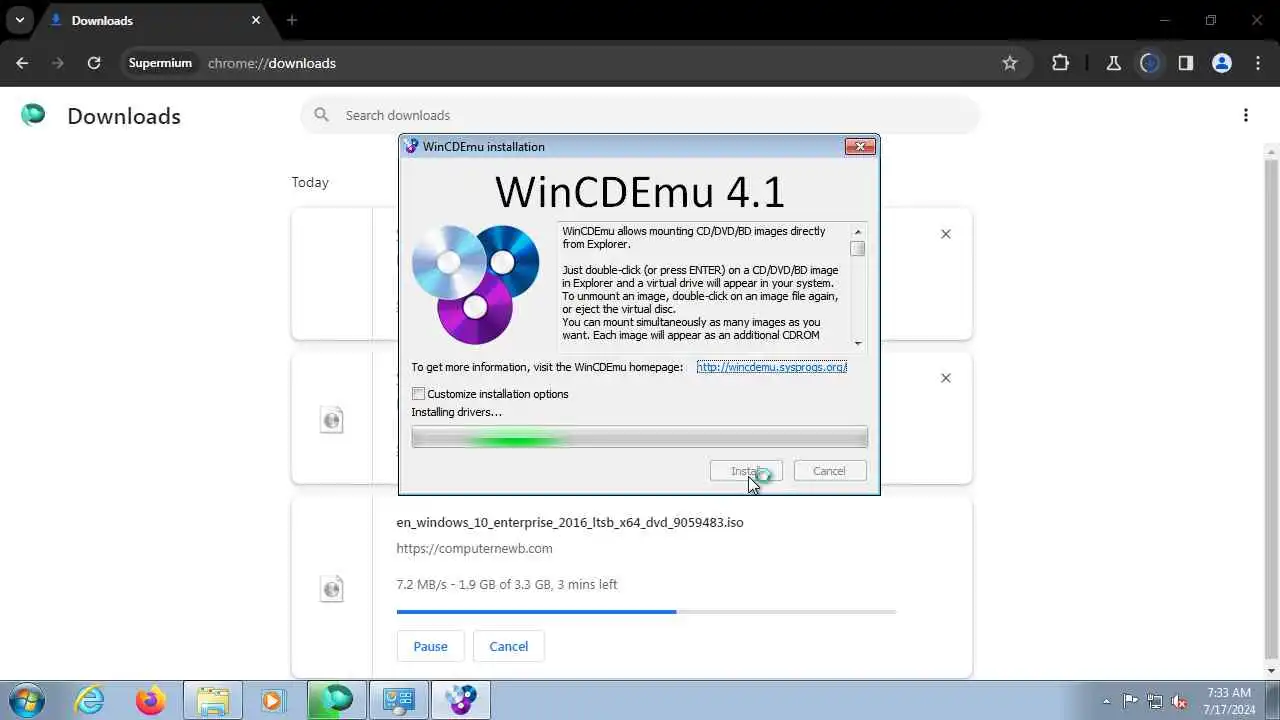
Task: Open the control panel taskbar item
Action: (x=399, y=700)
